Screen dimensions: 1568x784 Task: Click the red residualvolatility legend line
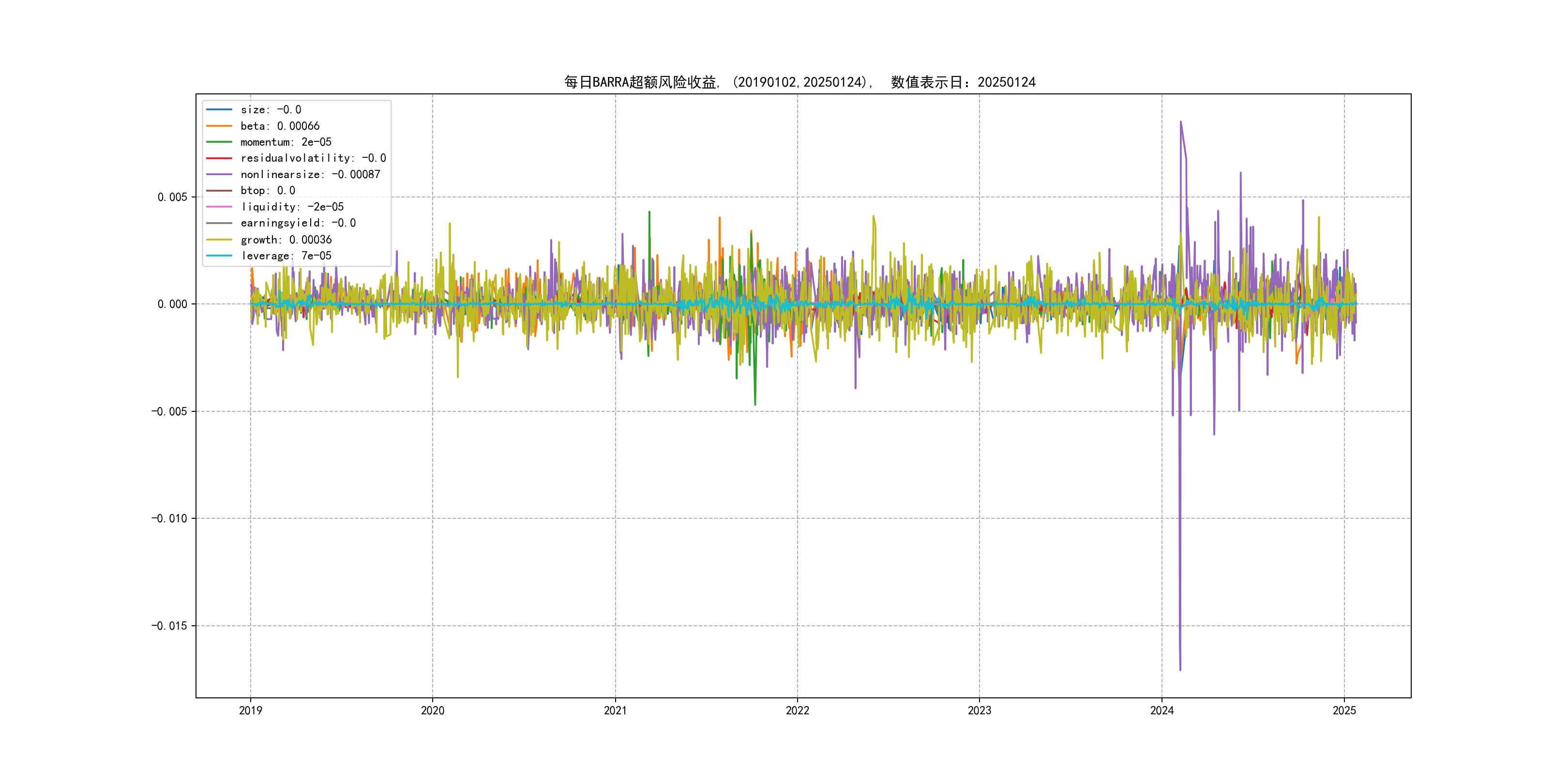pos(219,158)
